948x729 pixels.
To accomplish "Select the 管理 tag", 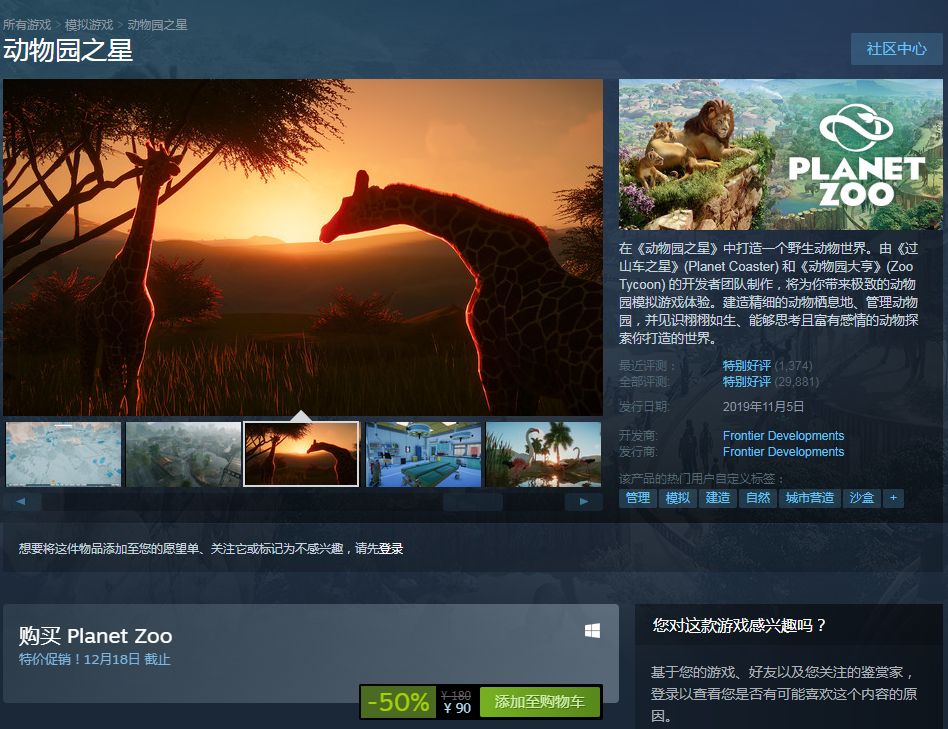I will tap(638, 498).
